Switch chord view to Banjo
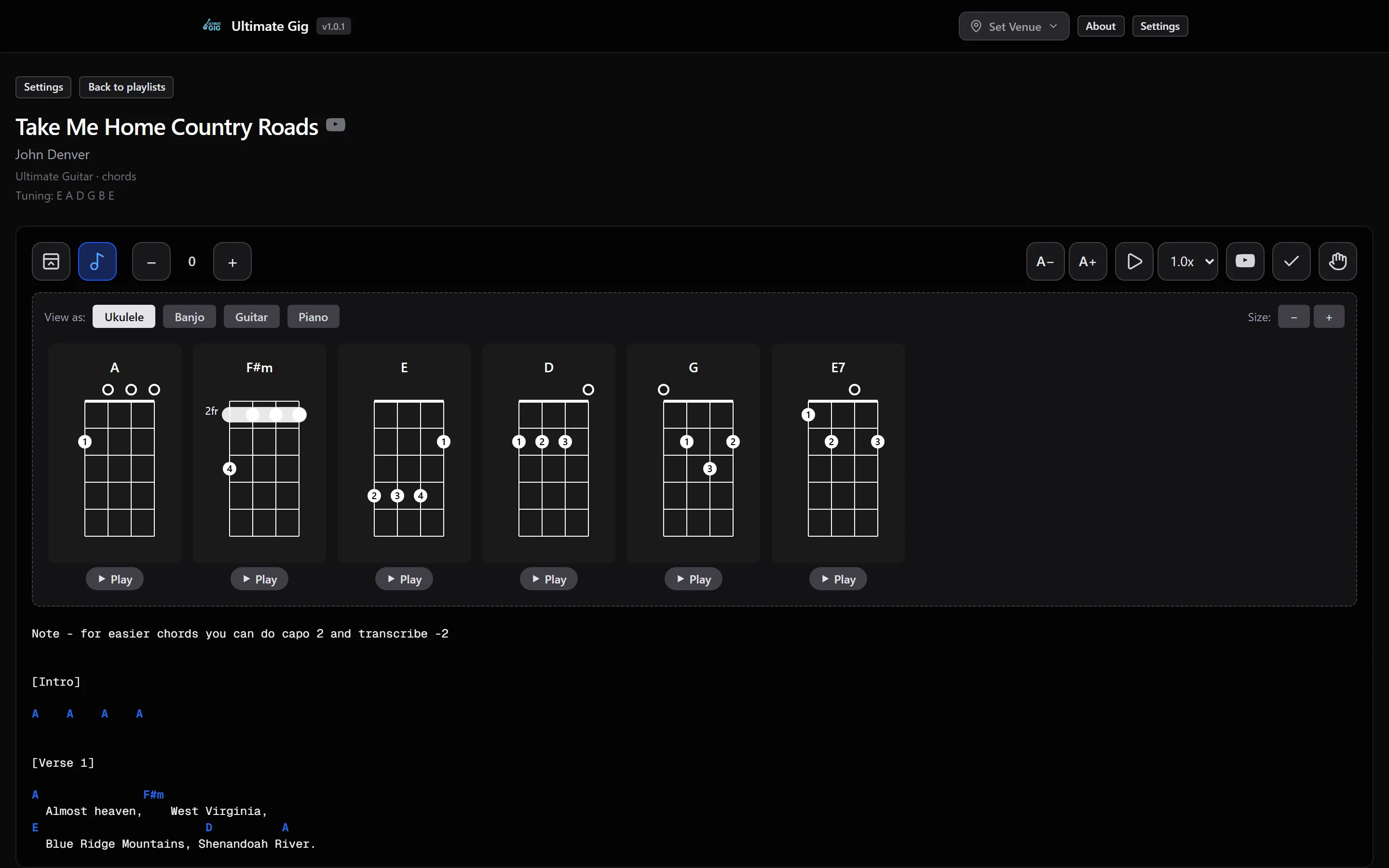Viewport: 1389px width, 868px height. pyautogui.click(x=190, y=316)
